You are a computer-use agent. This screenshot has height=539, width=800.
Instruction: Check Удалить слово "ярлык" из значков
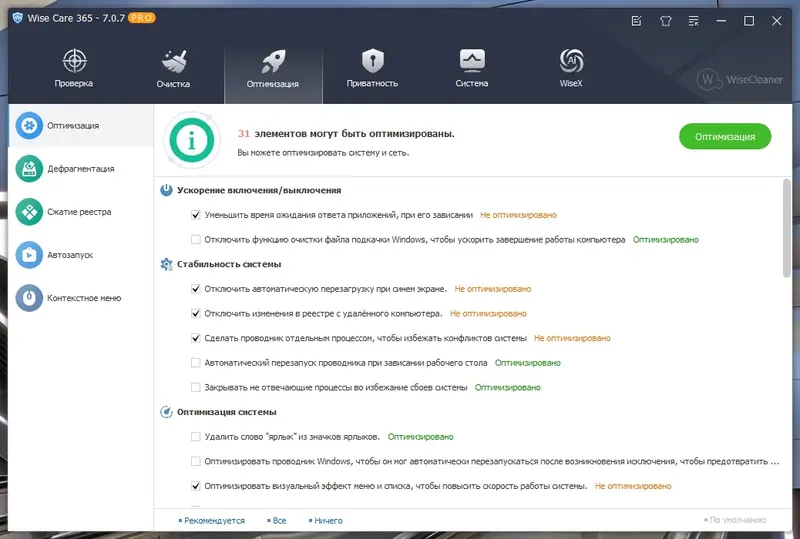click(195, 437)
